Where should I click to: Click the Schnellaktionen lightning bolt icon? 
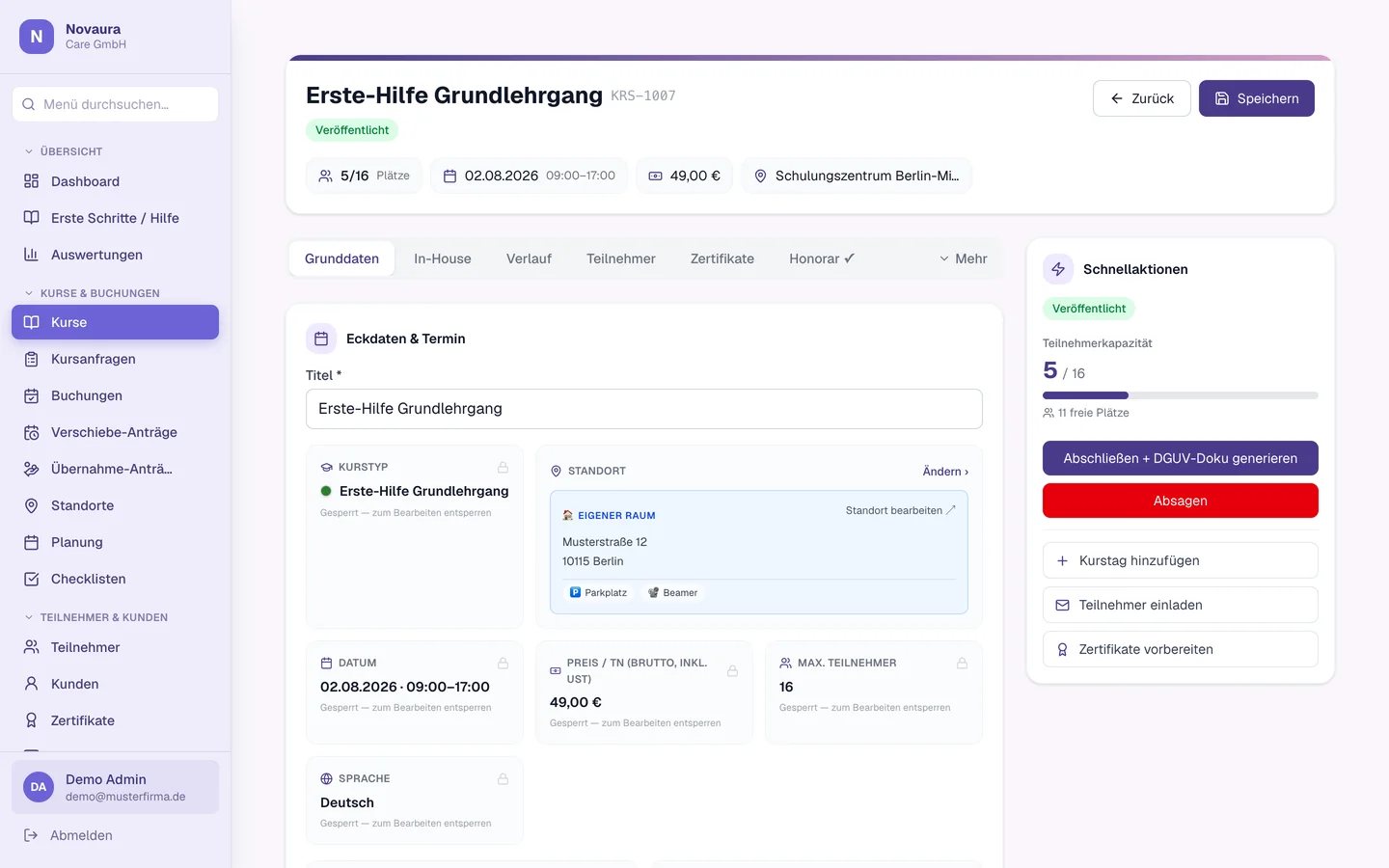click(1058, 269)
